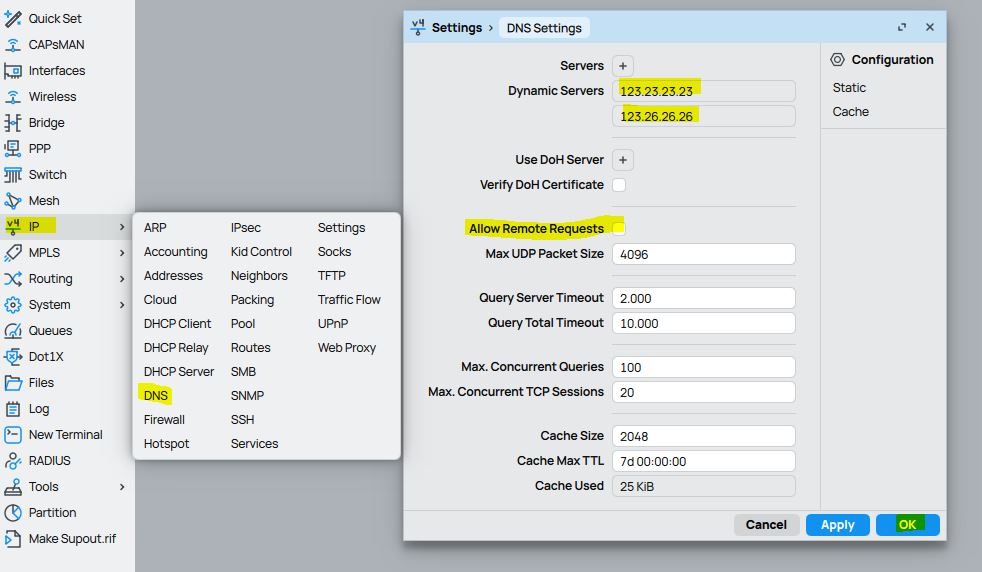Open Interfaces via its sidebar icon
This screenshot has width=982, height=572.
(x=13, y=71)
